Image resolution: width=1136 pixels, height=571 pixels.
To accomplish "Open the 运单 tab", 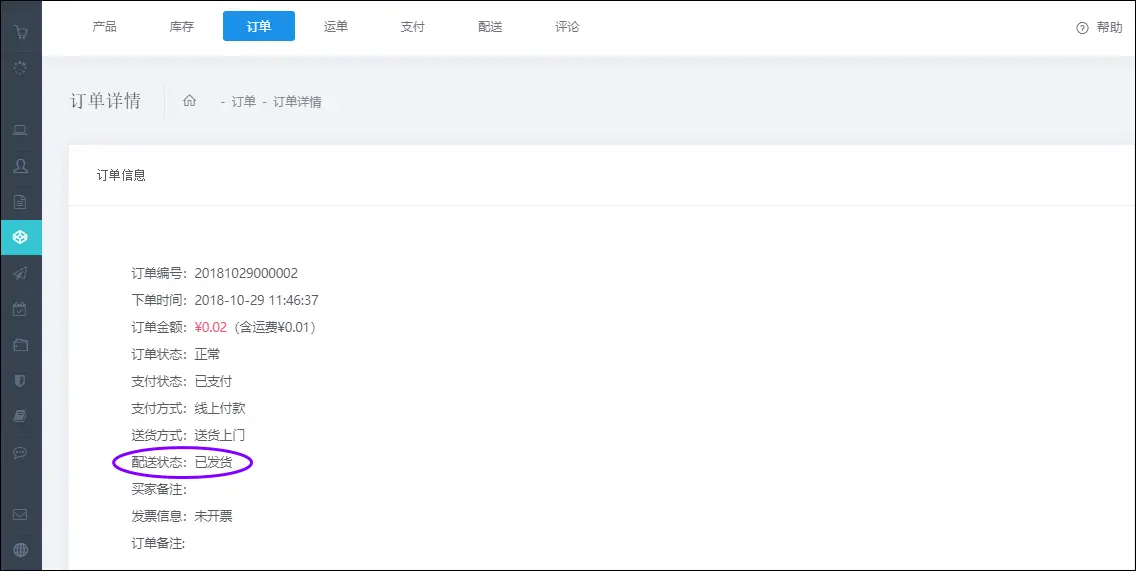I will [336, 27].
